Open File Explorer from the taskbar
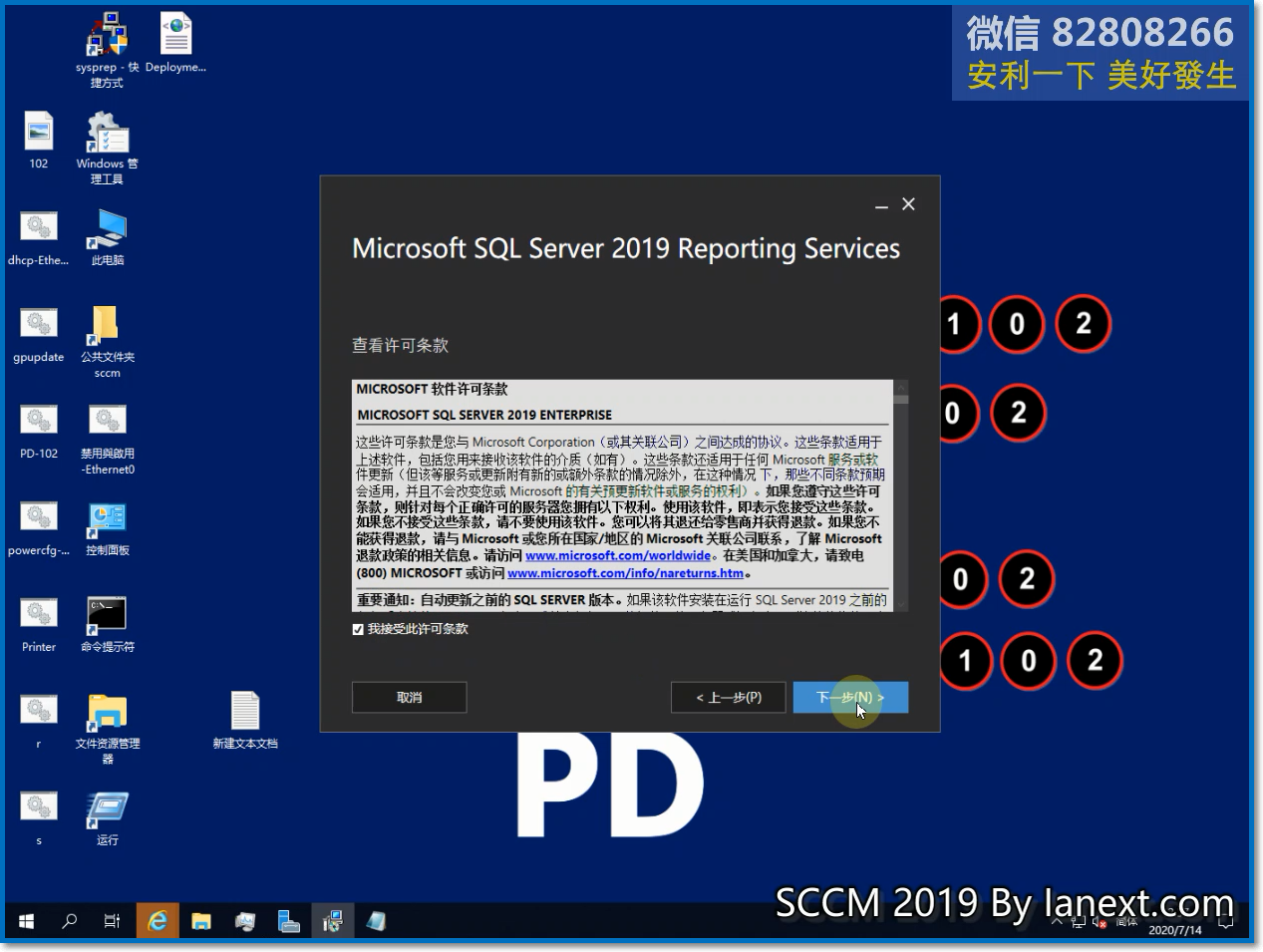Image resolution: width=1263 pixels, height=952 pixels. [x=201, y=921]
